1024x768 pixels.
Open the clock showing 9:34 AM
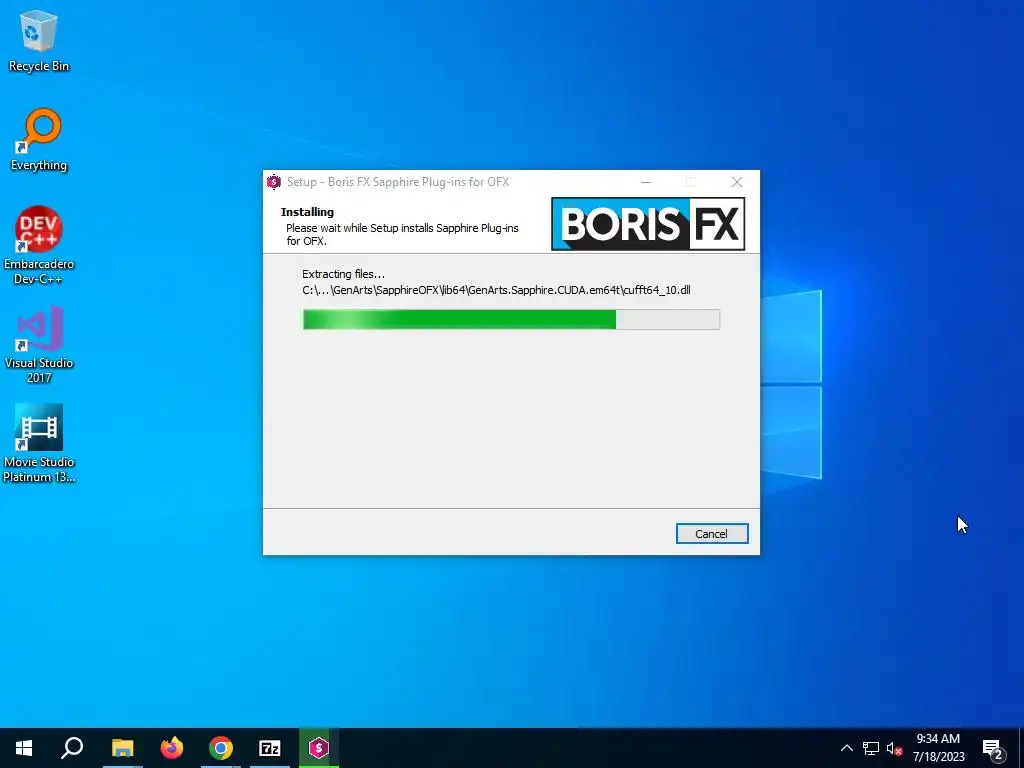click(938, 748)
